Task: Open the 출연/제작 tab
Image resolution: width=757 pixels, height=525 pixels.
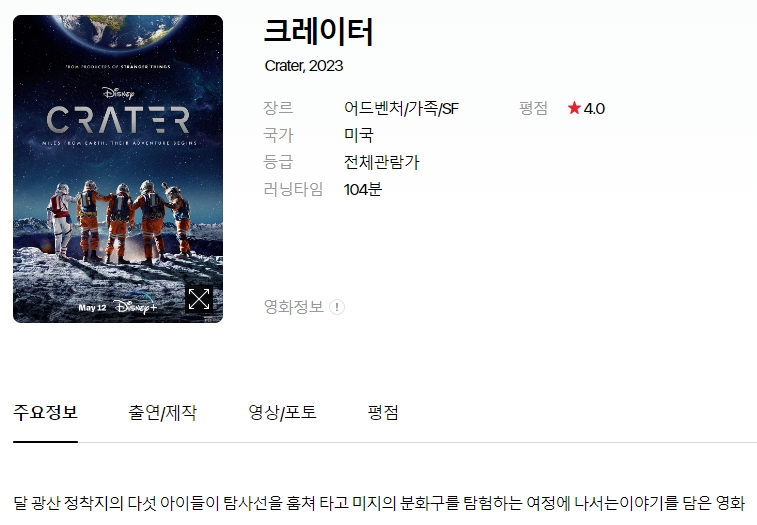Action: point(163,412)
